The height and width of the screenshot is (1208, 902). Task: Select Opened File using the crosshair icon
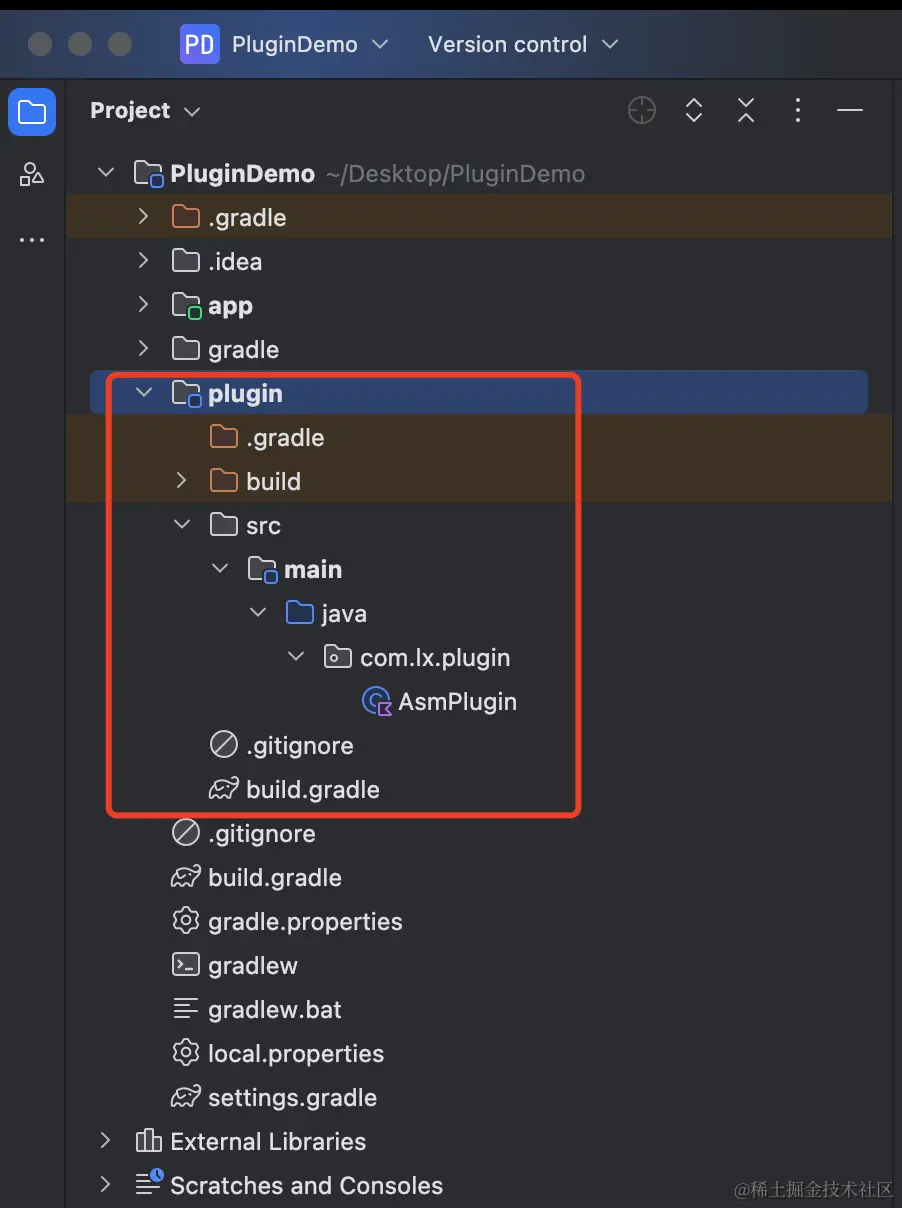point(642,110)
